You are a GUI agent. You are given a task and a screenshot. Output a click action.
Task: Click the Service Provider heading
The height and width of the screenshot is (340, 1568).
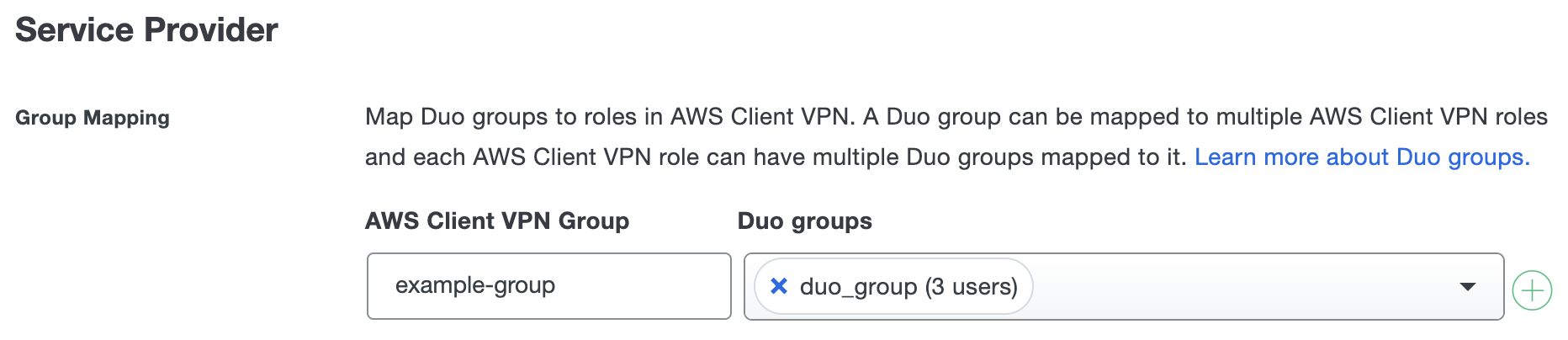coord(146,30)
